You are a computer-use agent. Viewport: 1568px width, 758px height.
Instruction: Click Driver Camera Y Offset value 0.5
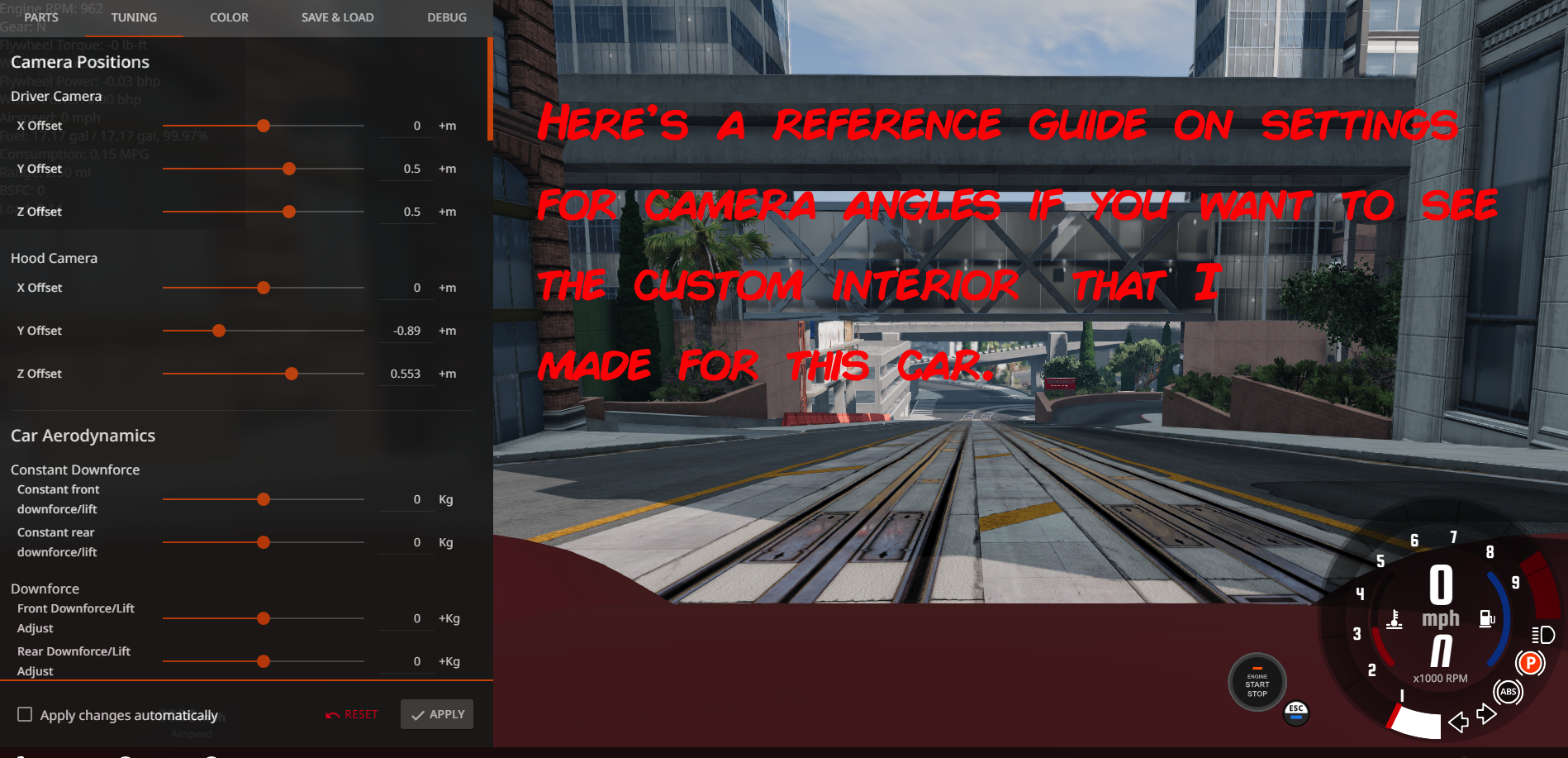pyautogui.click(x=406, y=169)
